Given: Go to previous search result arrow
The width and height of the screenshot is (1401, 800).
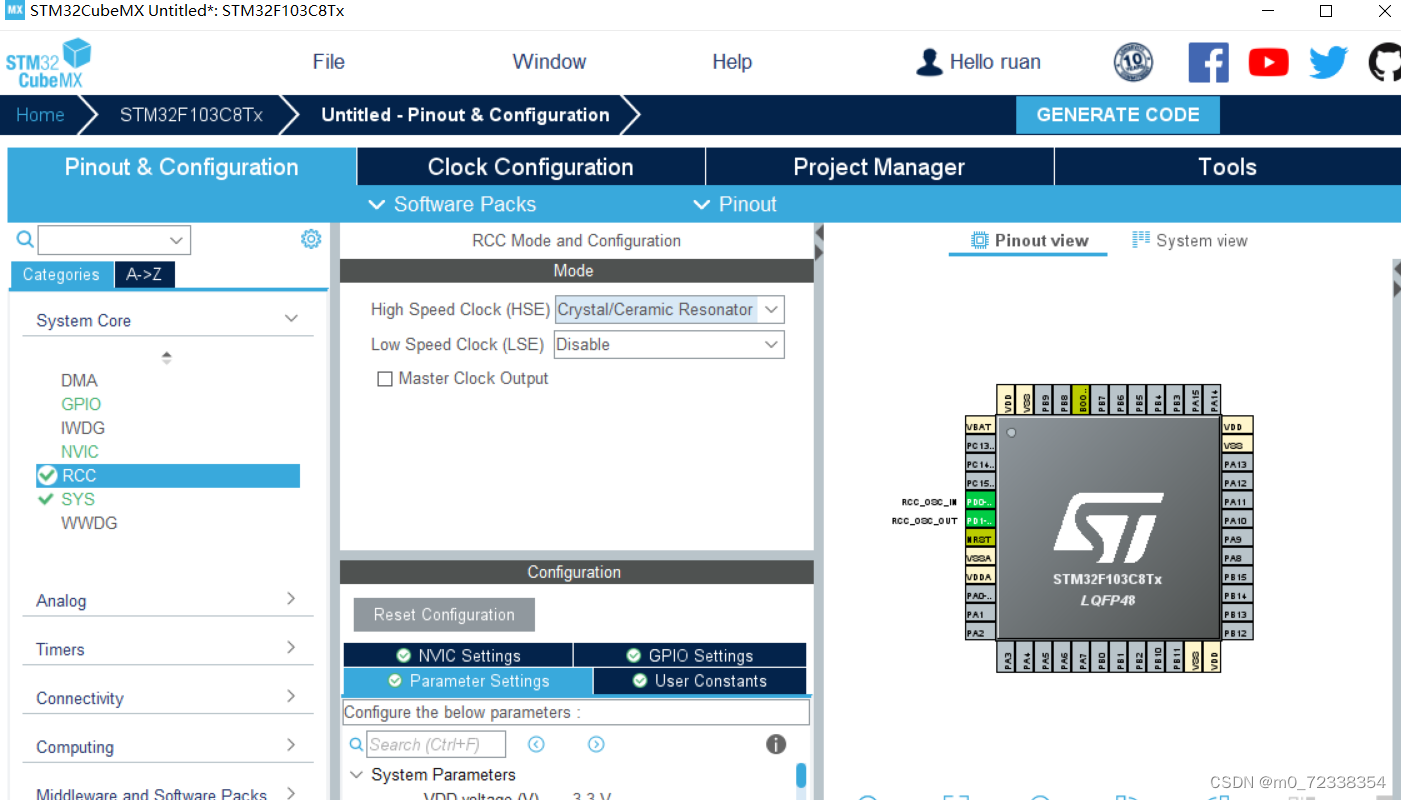Looking at the screenshot, I should tap(536, 744).
